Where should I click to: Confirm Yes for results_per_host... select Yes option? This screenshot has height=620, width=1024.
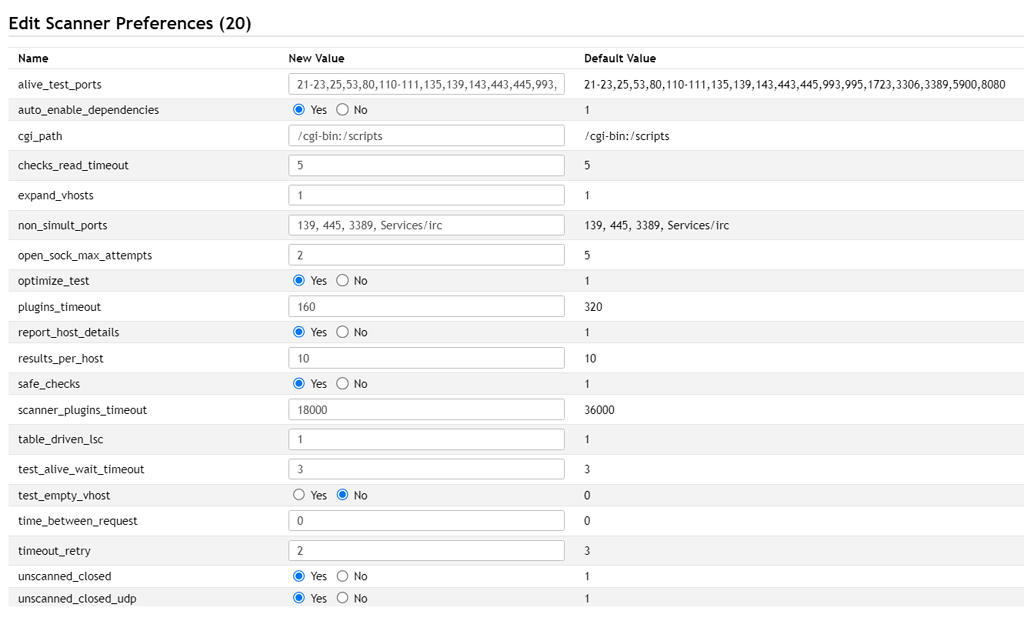pyautogui.click(x=425, y=357)
